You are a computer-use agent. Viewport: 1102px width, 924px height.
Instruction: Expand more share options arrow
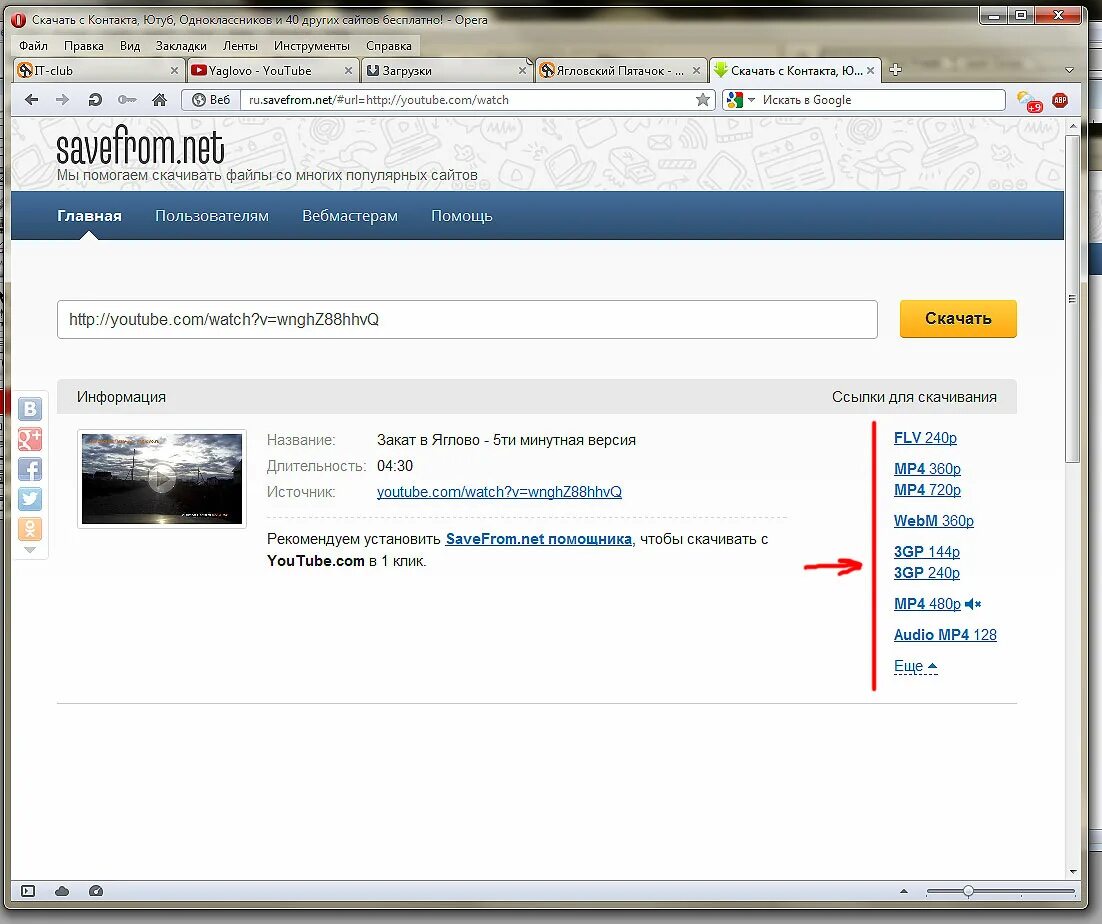click(30, 550)
